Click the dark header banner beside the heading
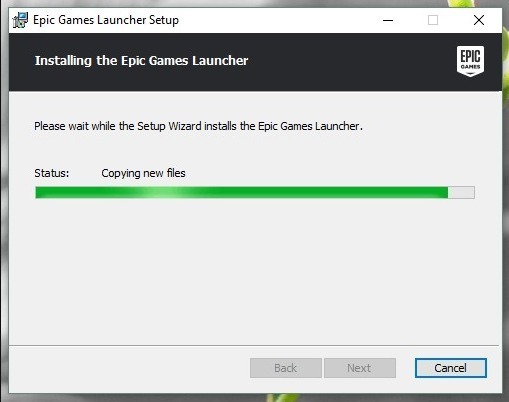The height and width of the screenshot is (402, 509). [x=350, y=61]
